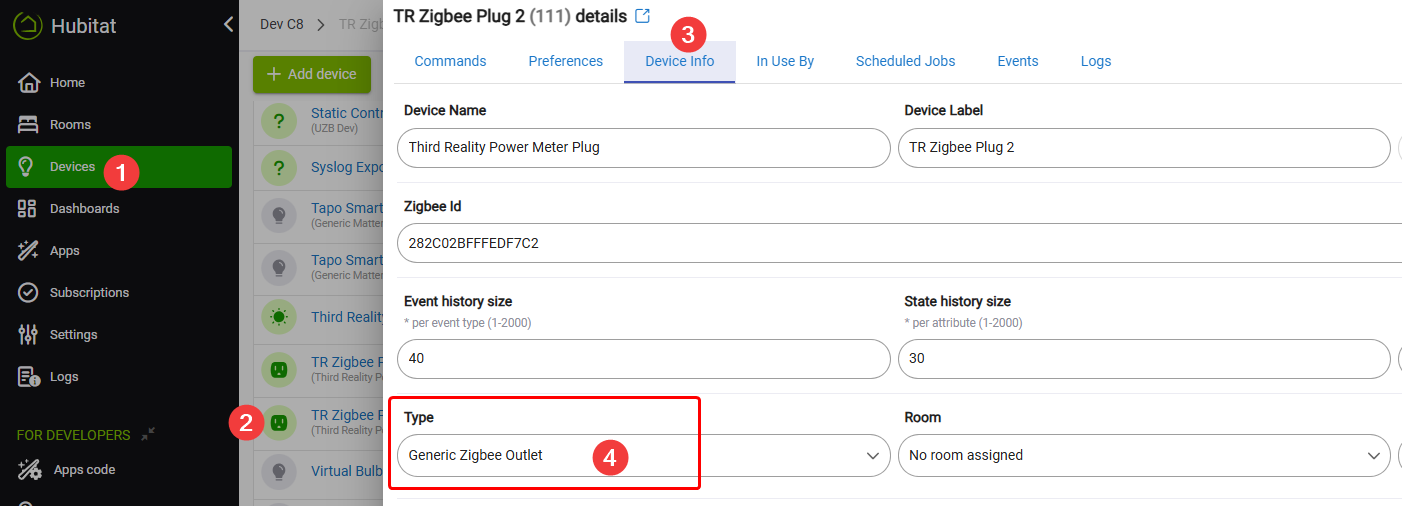
Task: Switch to the Scheduled Jobs tab
Action: (905, 61)
